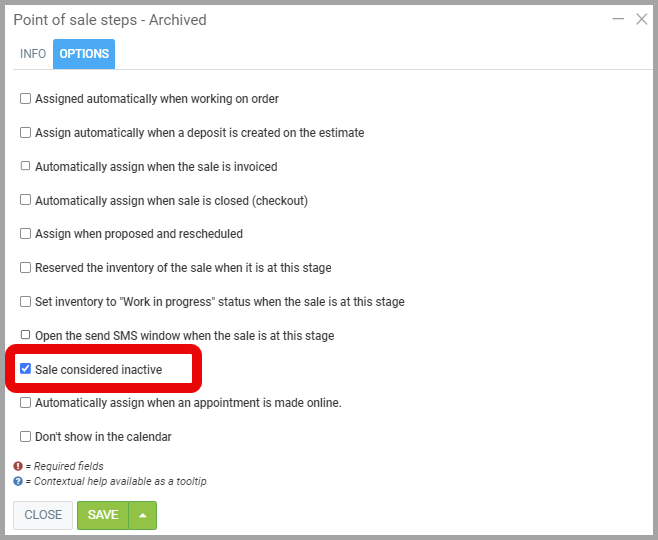Click the green SAVE button
658x540 pixels.
(103, 515)
